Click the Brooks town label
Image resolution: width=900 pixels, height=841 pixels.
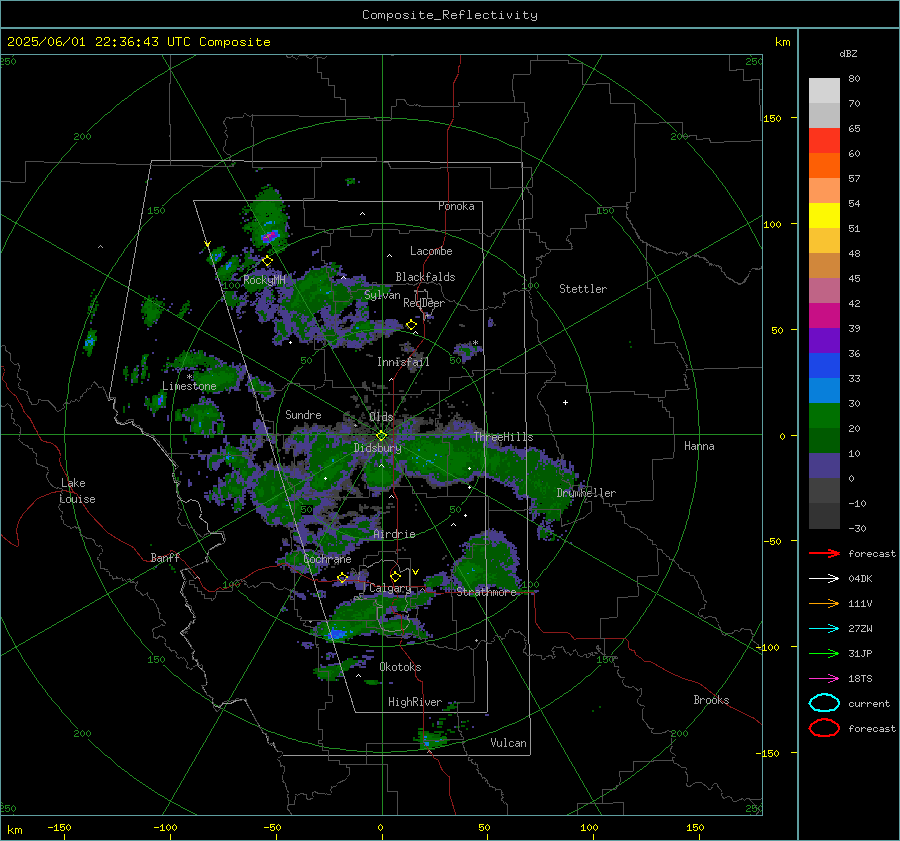(x=711, y=700)
